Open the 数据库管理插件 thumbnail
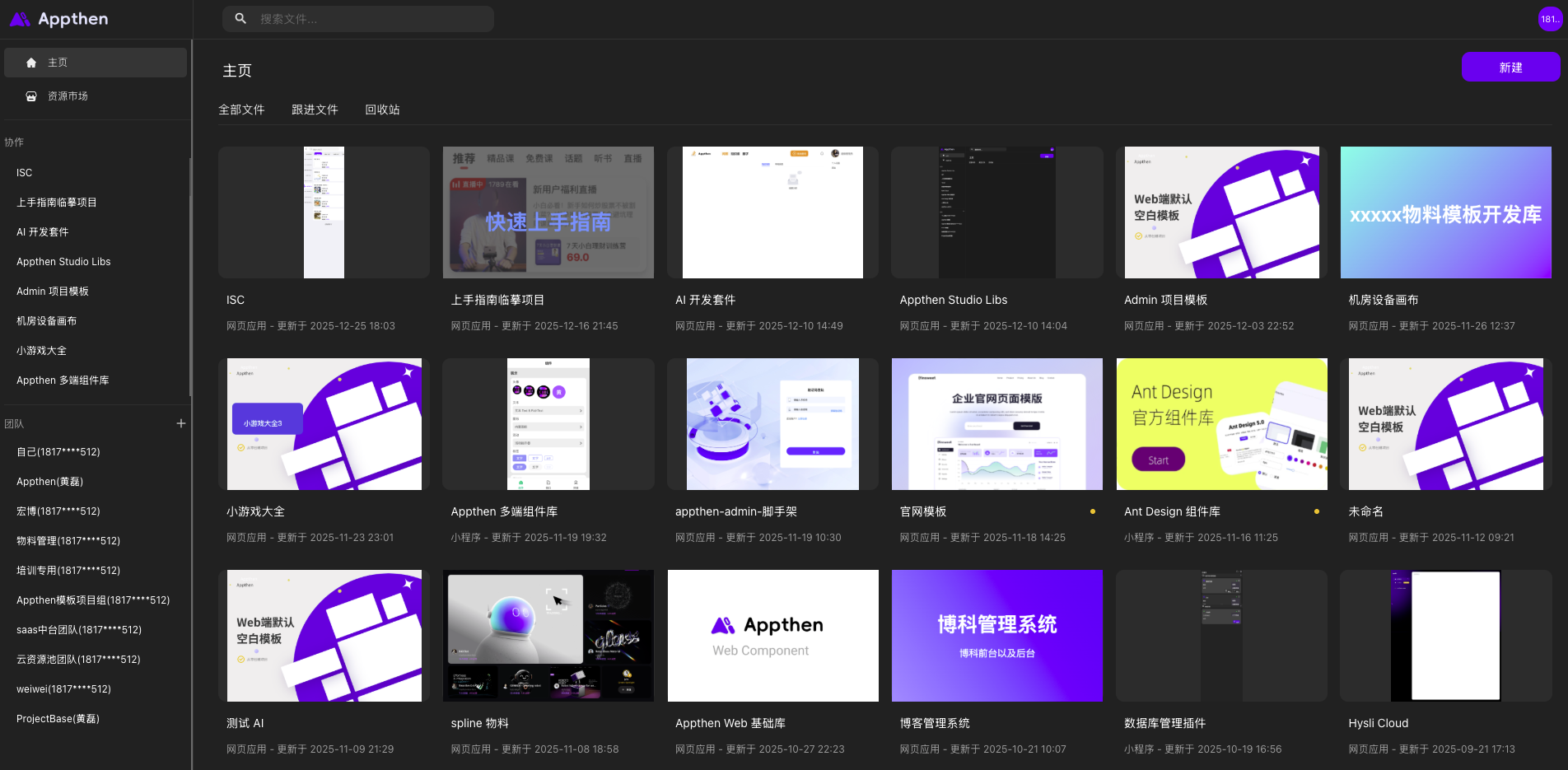Image resolution: width=1568 pixels, height=770 pixels. pyautogui.click(x=1221, y=636)
